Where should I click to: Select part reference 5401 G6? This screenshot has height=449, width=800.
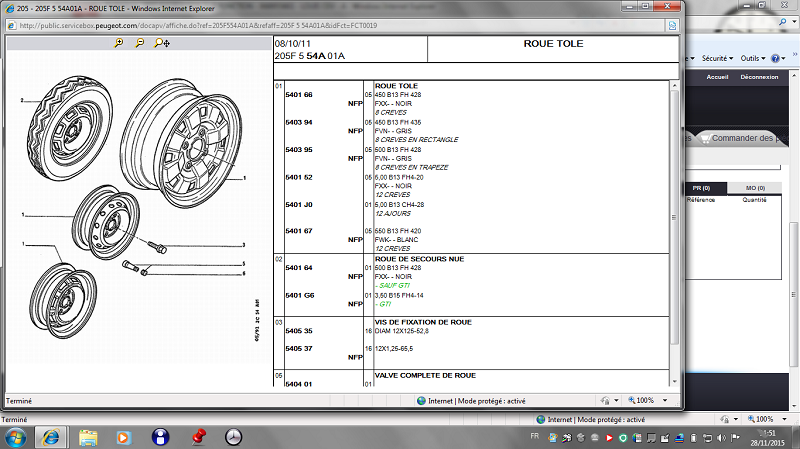pyautogui.click(x=300, y=295)
